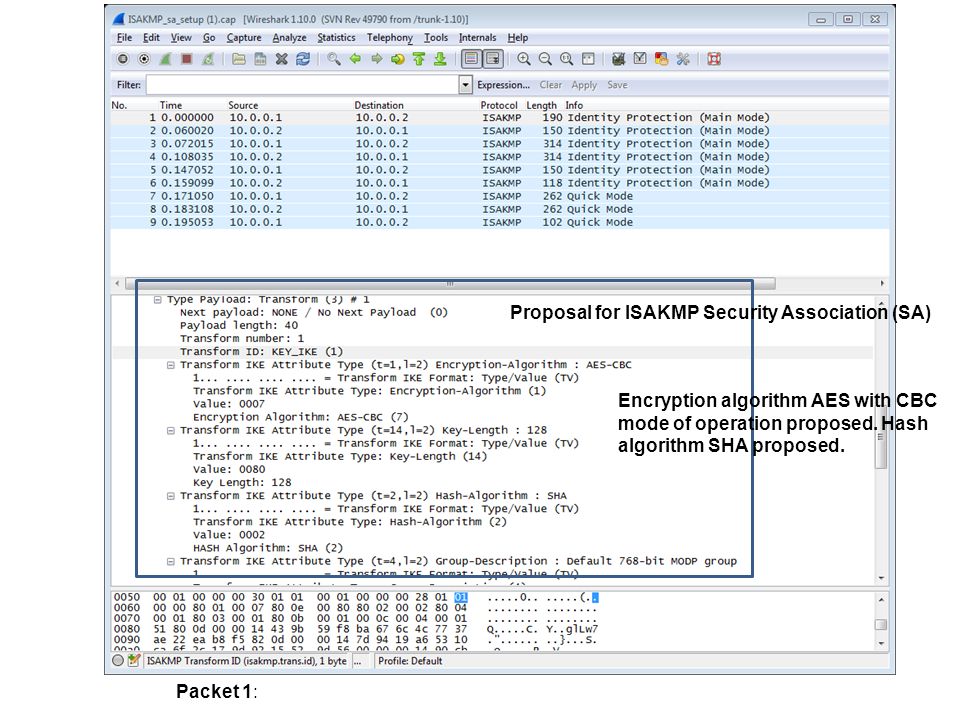Open the View menu
Screen dimensions: 960x720
coord(181,38)
